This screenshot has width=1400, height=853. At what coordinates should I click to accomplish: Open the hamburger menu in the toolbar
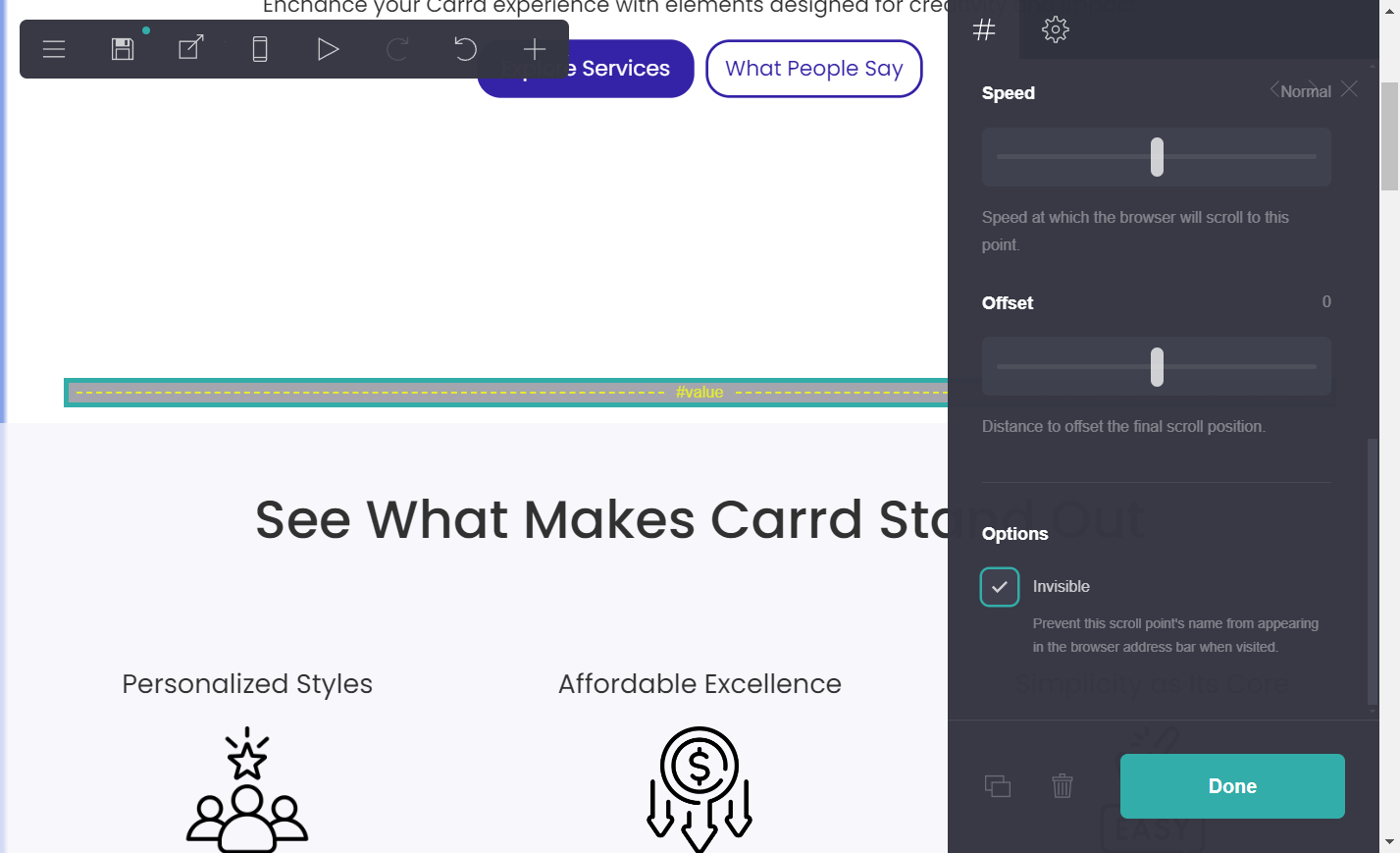pyautogui.click(x=54, y=49)
